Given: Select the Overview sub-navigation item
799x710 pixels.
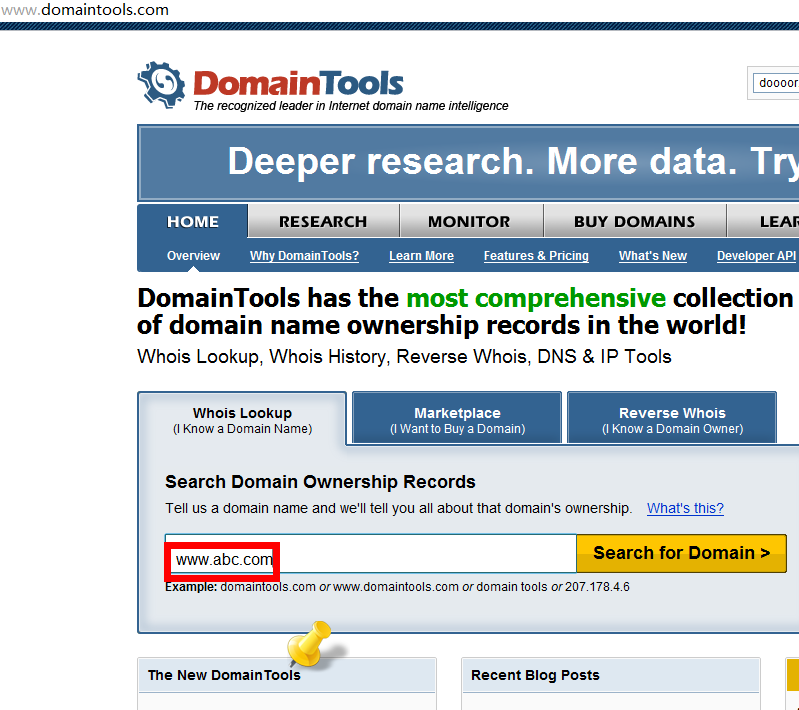Looking at the screenshot, I should [193, 256].
